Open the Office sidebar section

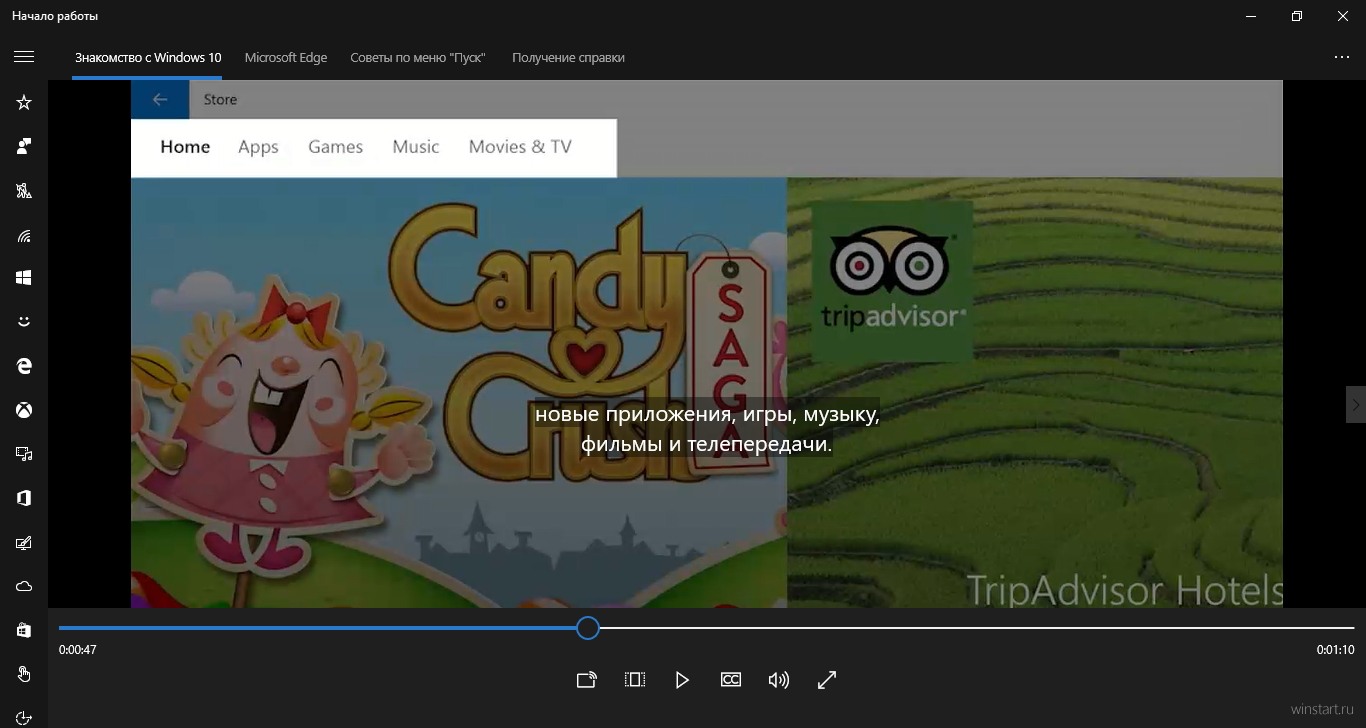click(24, 498)
